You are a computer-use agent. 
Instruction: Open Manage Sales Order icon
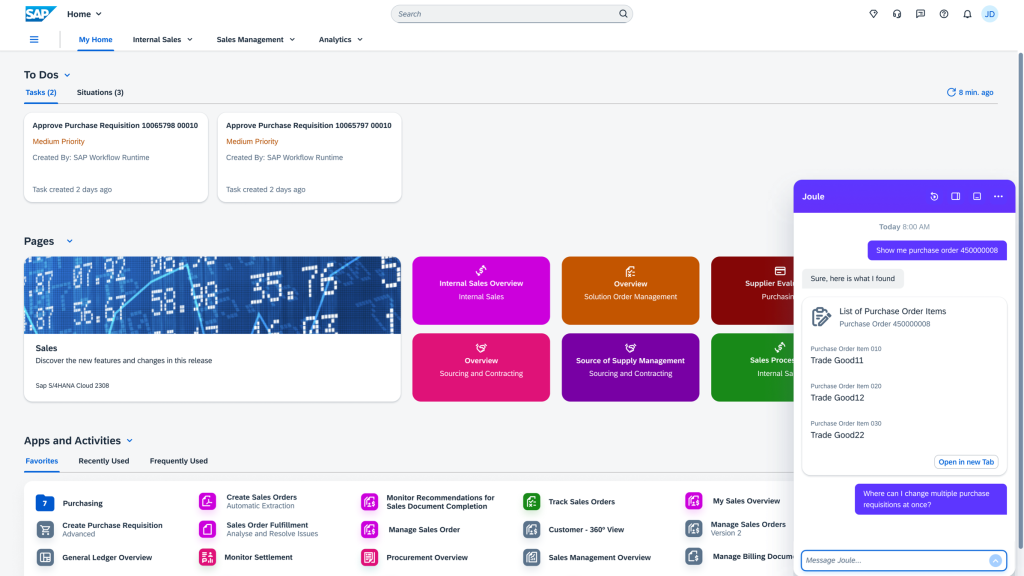pos(370,530)
